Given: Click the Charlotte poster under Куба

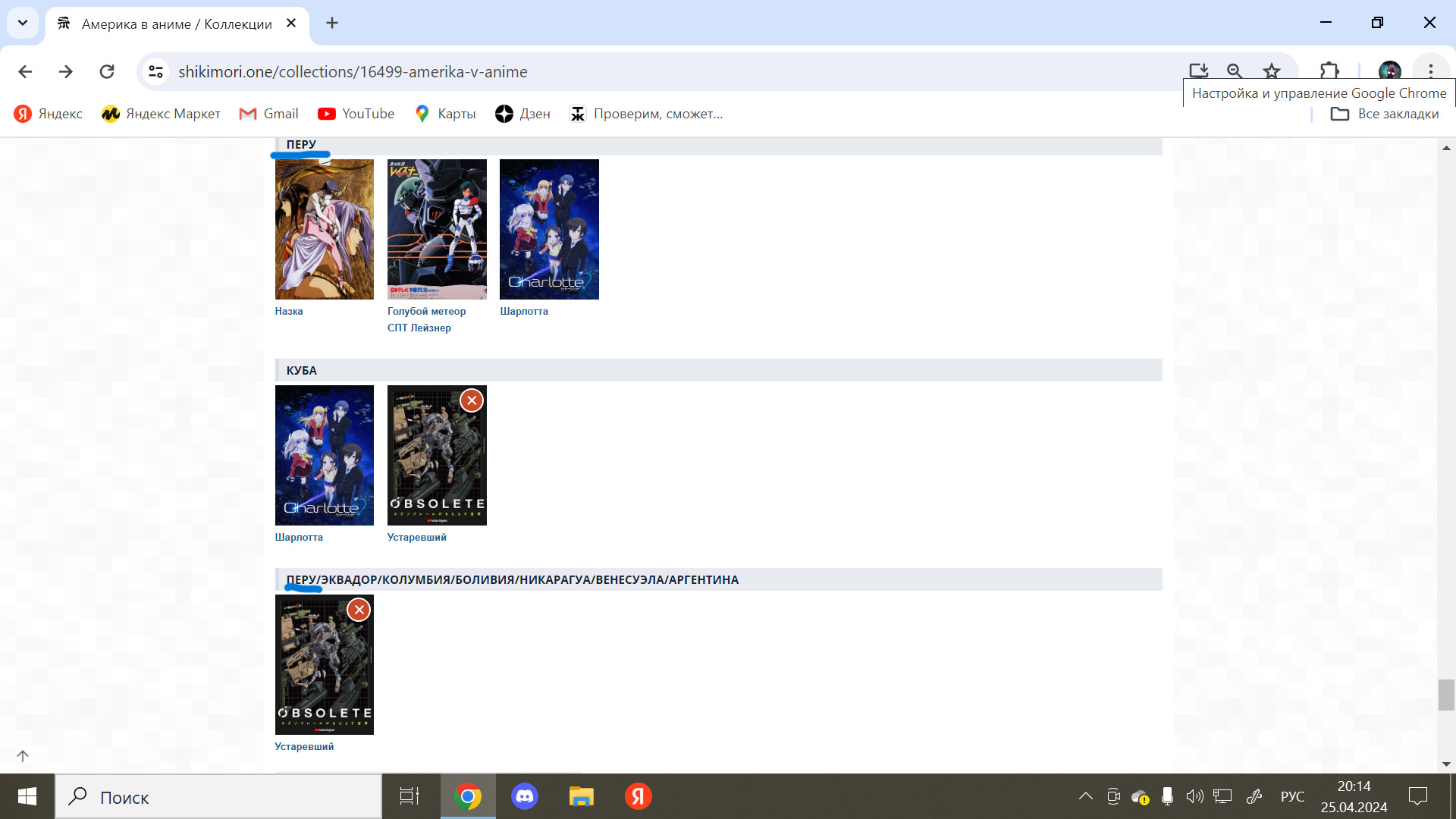Looking at the screenshot, I should click(x=325, y=455).
